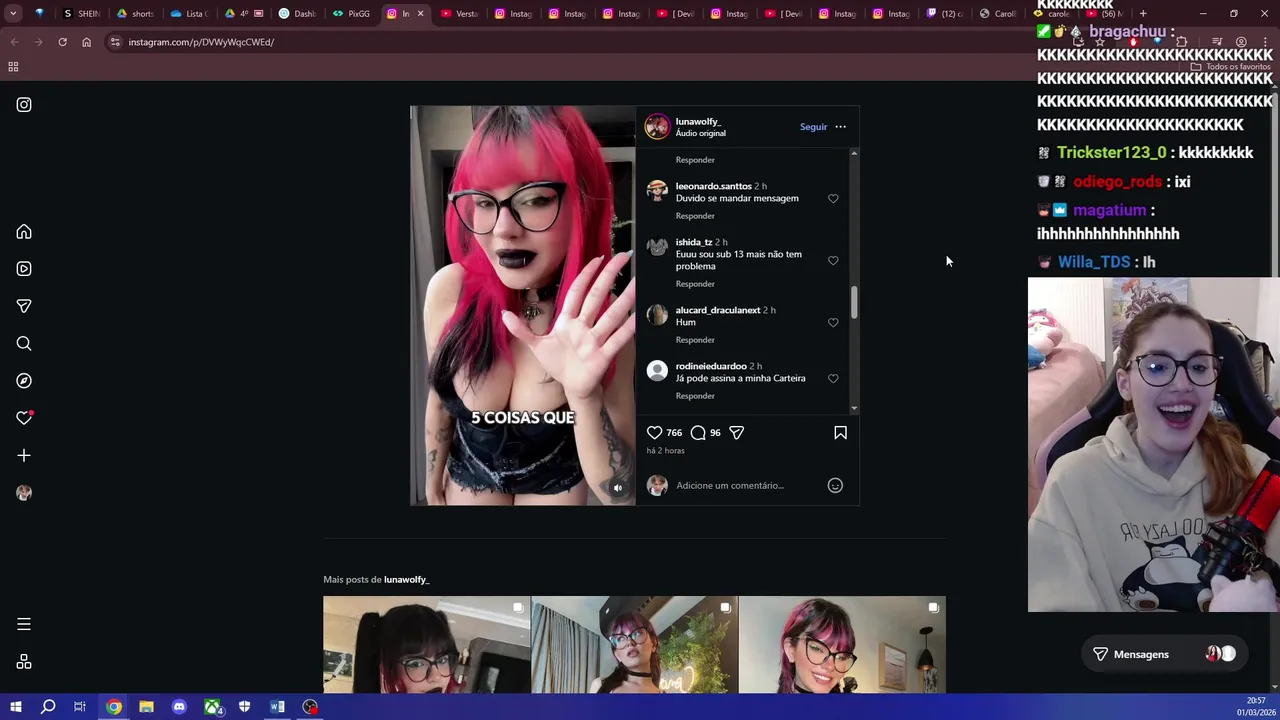Open Discord from taskbar
The width and height of the screenshot is (1280, 720).
[179, 707]
